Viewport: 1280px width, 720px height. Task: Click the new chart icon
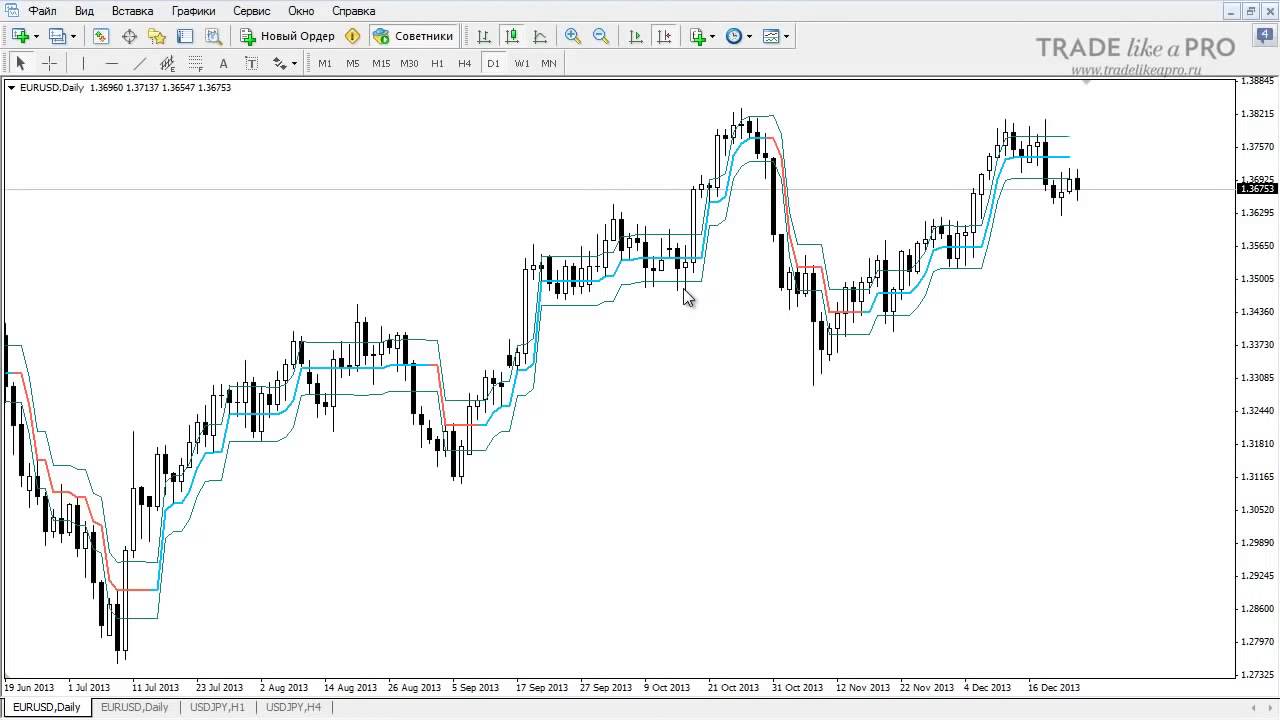20,36
